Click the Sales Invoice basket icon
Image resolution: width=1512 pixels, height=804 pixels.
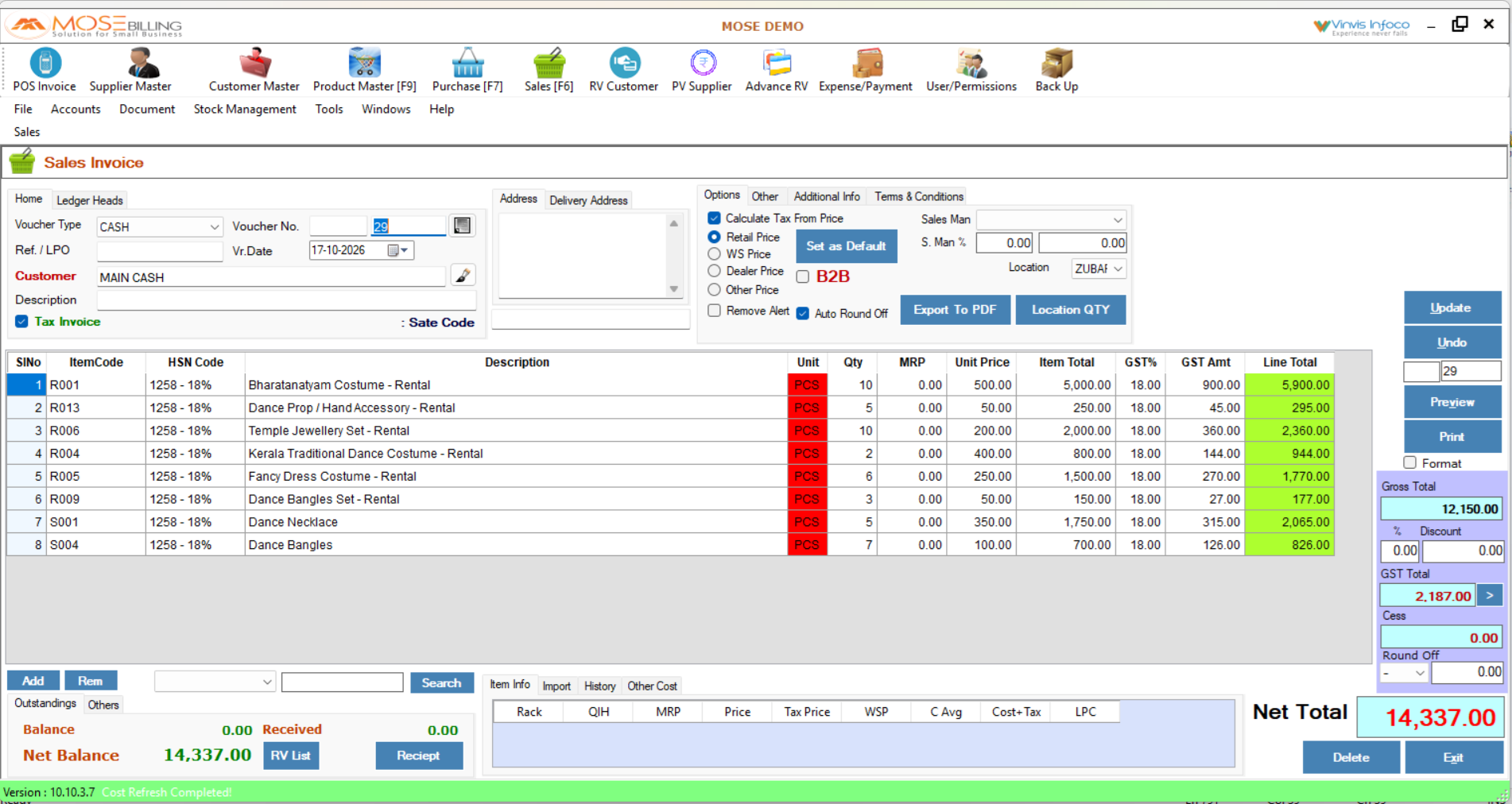pos(22,161)
